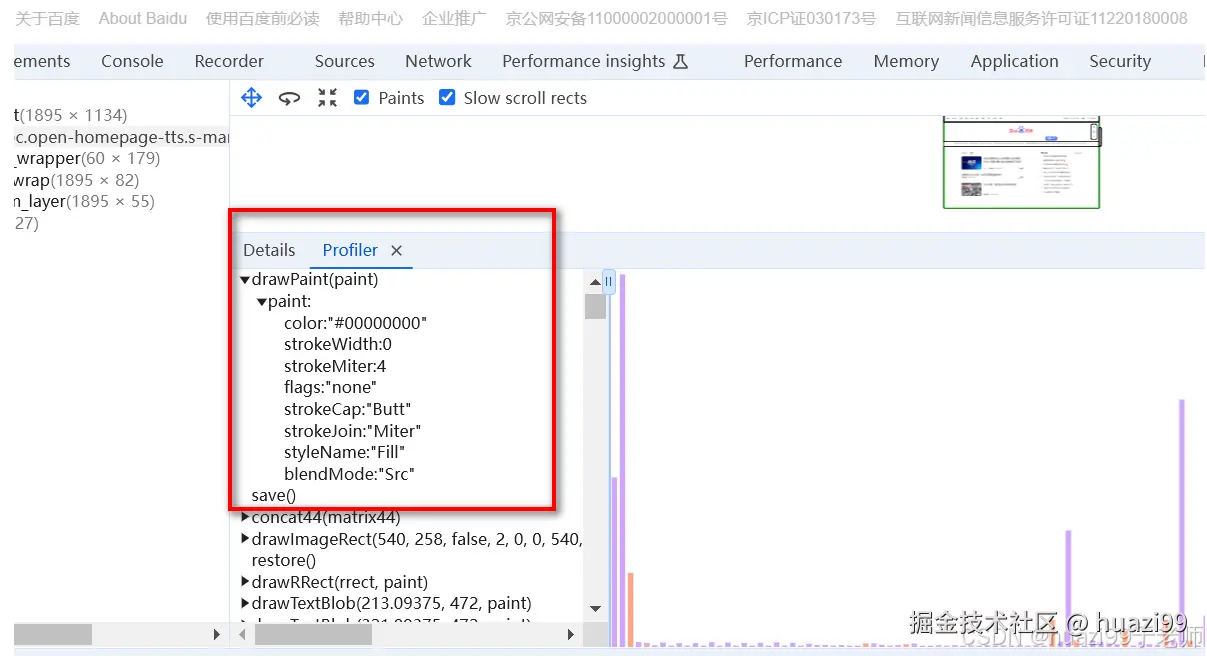Click the layer preview thumbnail

coord(1021,162)
